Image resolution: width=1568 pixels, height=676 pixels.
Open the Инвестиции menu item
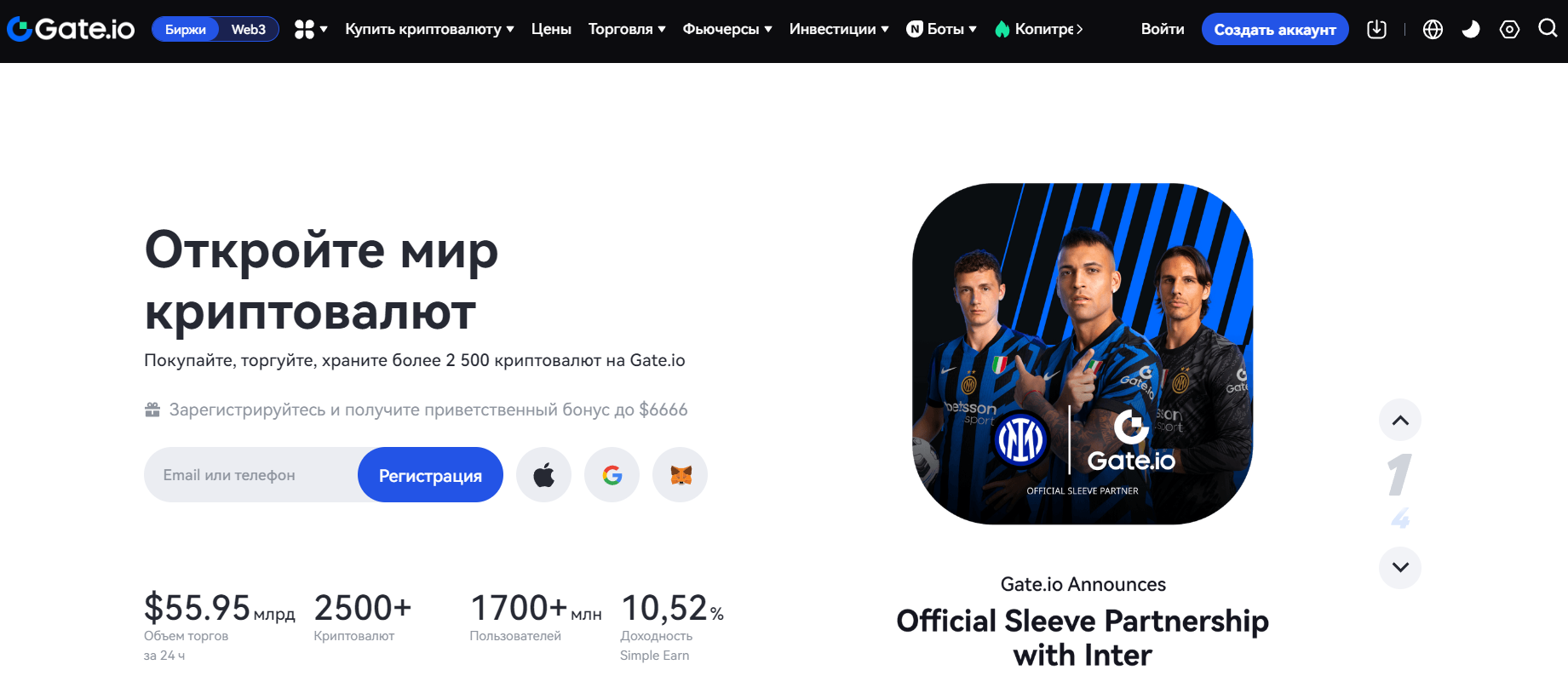click(x=839, y=29)
